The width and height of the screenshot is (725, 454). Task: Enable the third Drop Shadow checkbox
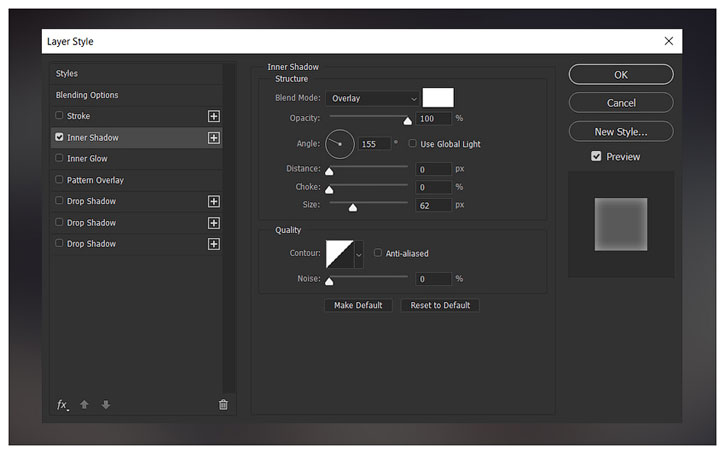(x=59, y=243)
